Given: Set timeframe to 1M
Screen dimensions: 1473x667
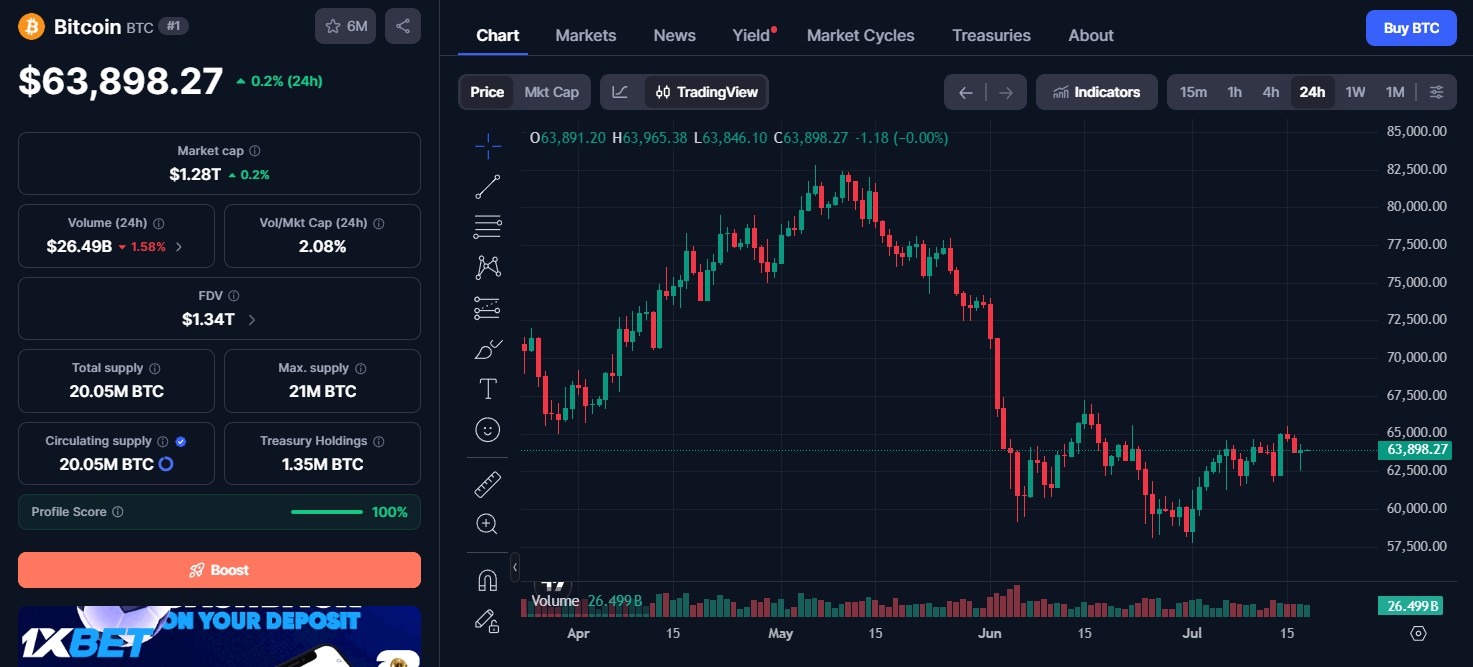Looking at the screenshot, I should 1395,92.
